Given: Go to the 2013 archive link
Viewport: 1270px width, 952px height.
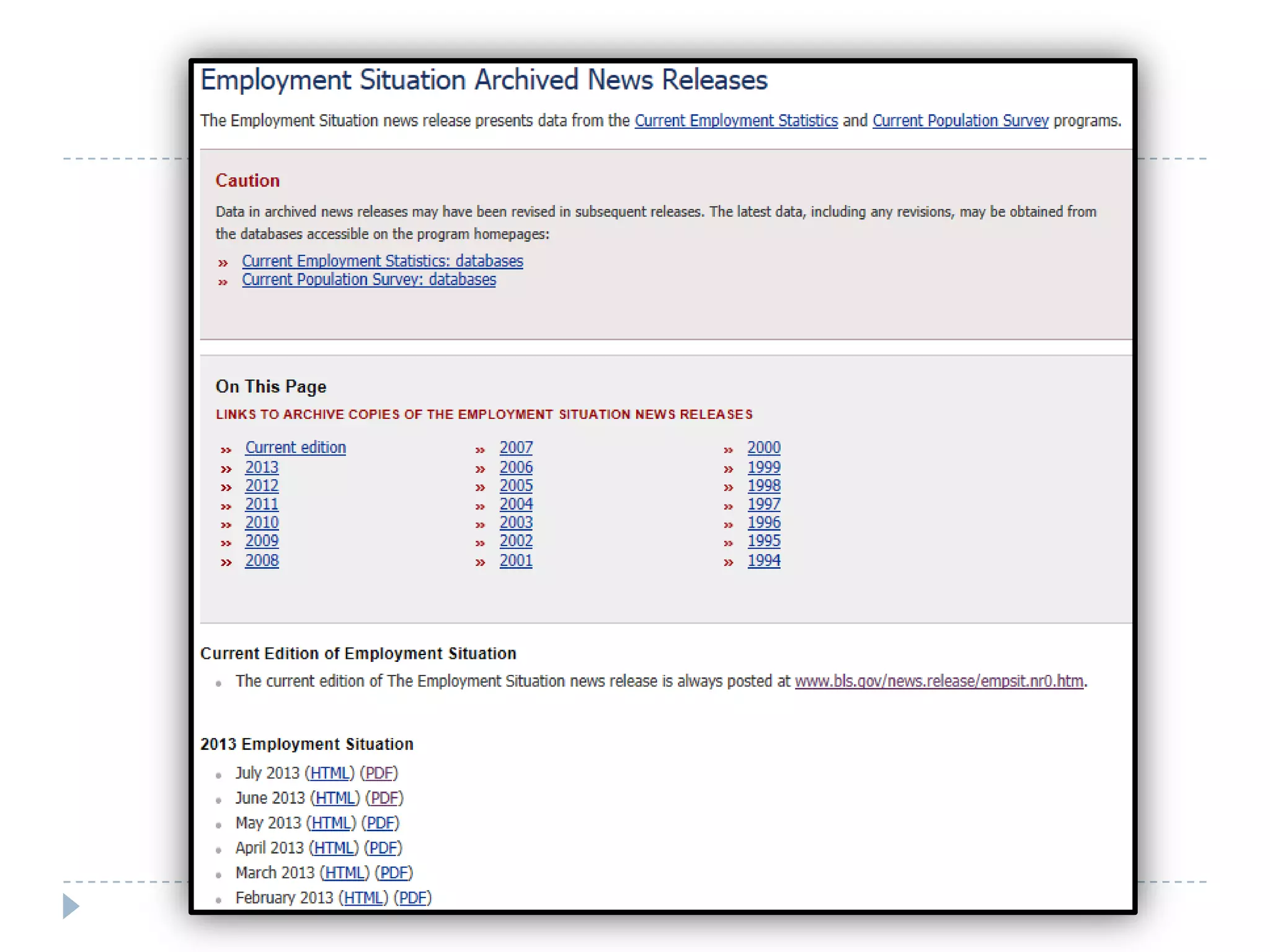Looking at the screenshot, I should (261, 467).
